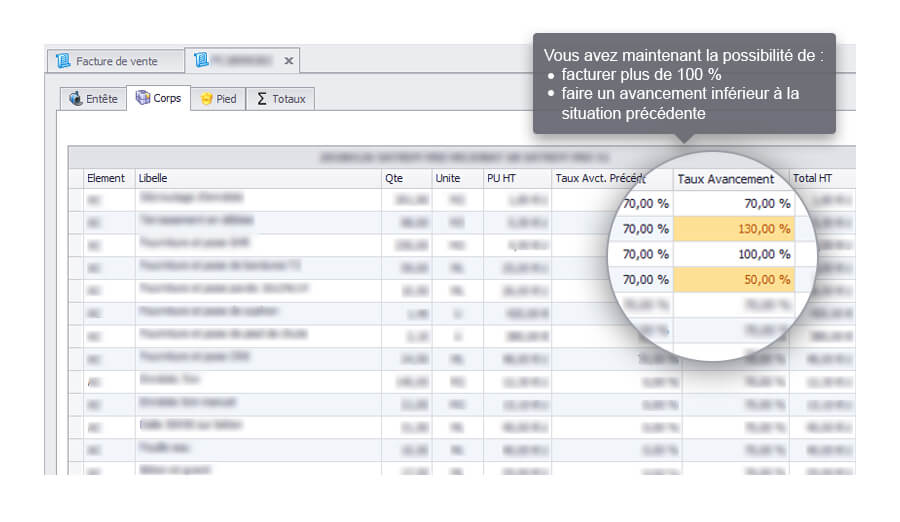This screenshot has width=900, height=522.
Task: Click the Taux Avct. Précéd. column header
Action: [611, 179]
